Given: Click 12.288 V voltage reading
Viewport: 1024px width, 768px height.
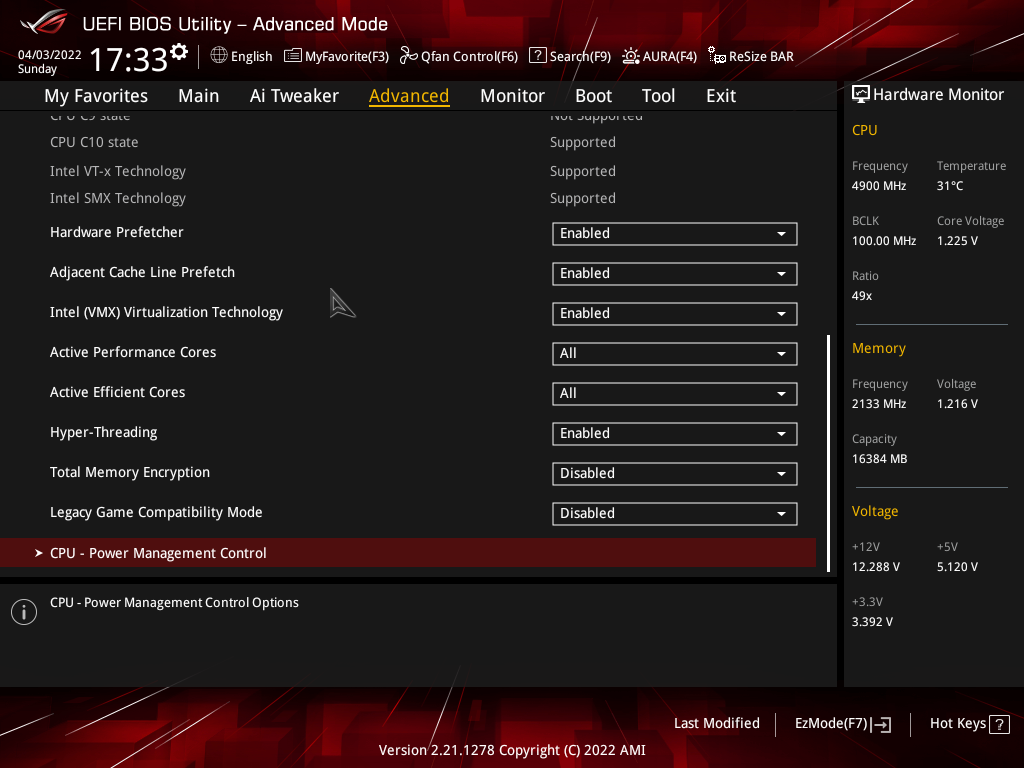Looking at the screenshot, I should 876,567.
